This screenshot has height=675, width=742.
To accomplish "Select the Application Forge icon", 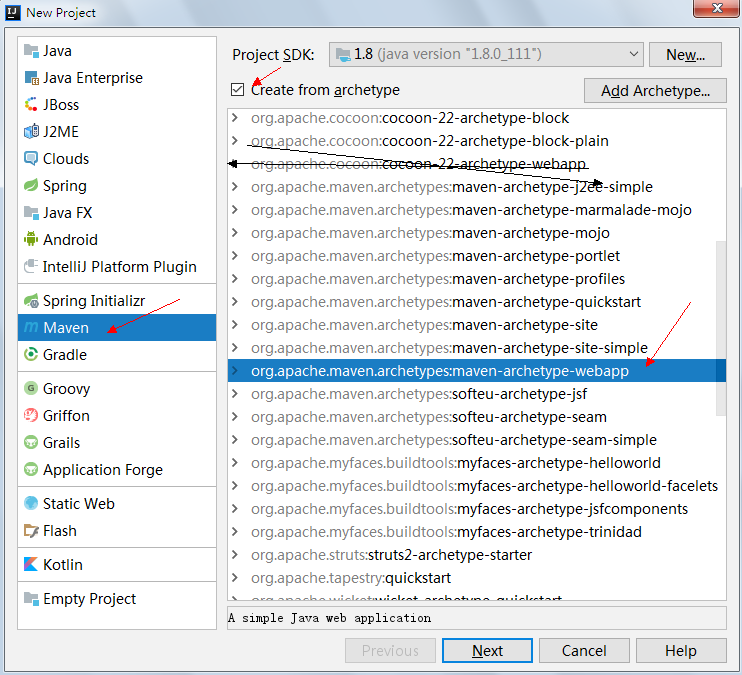I will (x=31, y=470).
